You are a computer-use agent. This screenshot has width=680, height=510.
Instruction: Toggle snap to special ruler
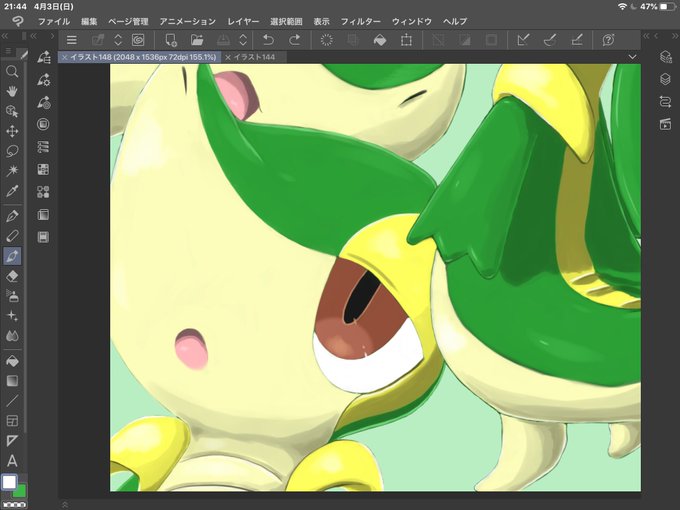click(x=550, y=40)
